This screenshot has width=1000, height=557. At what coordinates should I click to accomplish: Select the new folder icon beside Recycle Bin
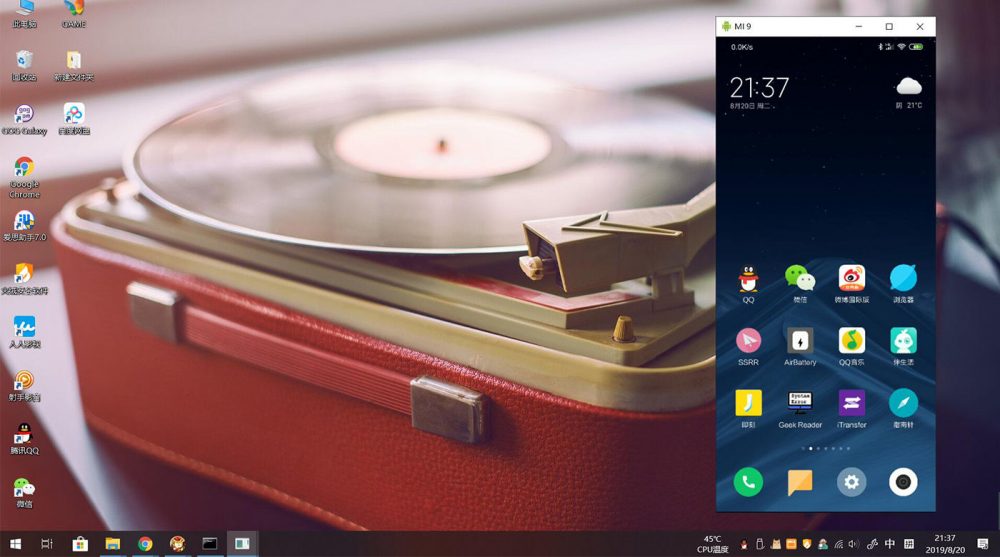pyautogui.click(x=74, y=66)
